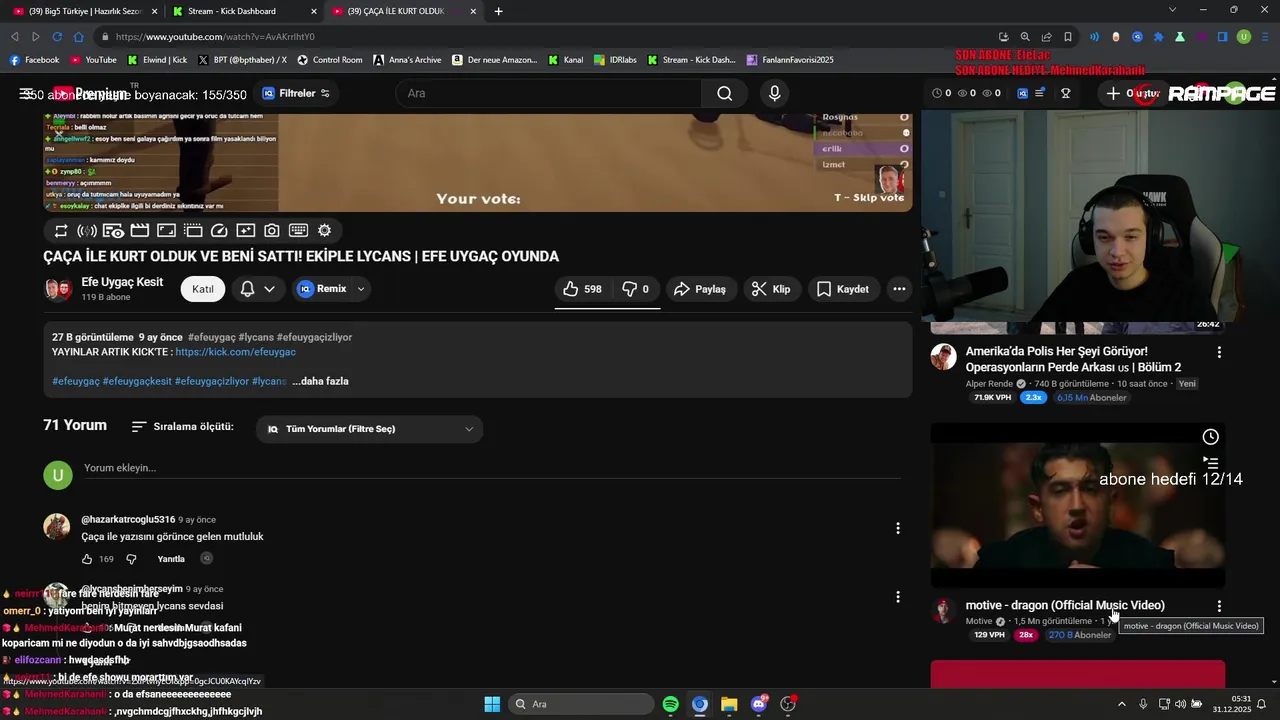Click Amerika'da Polis Her Şeyi Görüyor title
This screenshot has height=720, width=1280.
click(x=1073, y=359)
